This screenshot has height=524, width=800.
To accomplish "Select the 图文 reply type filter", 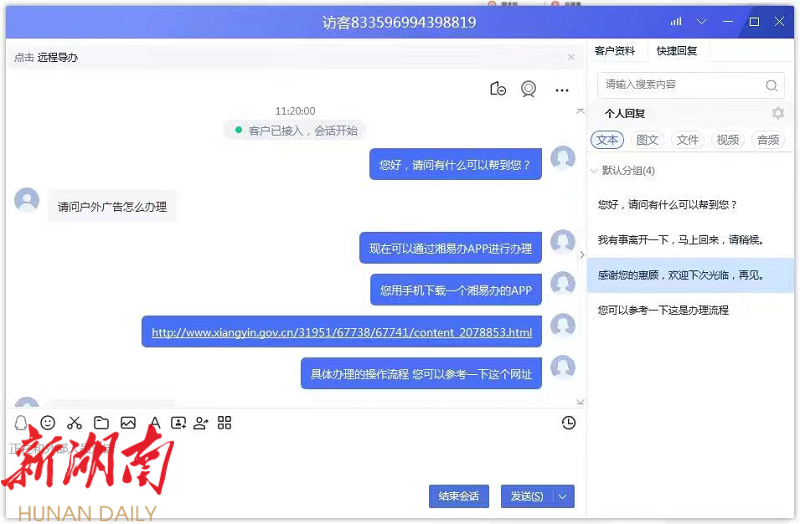I will 647,140.
